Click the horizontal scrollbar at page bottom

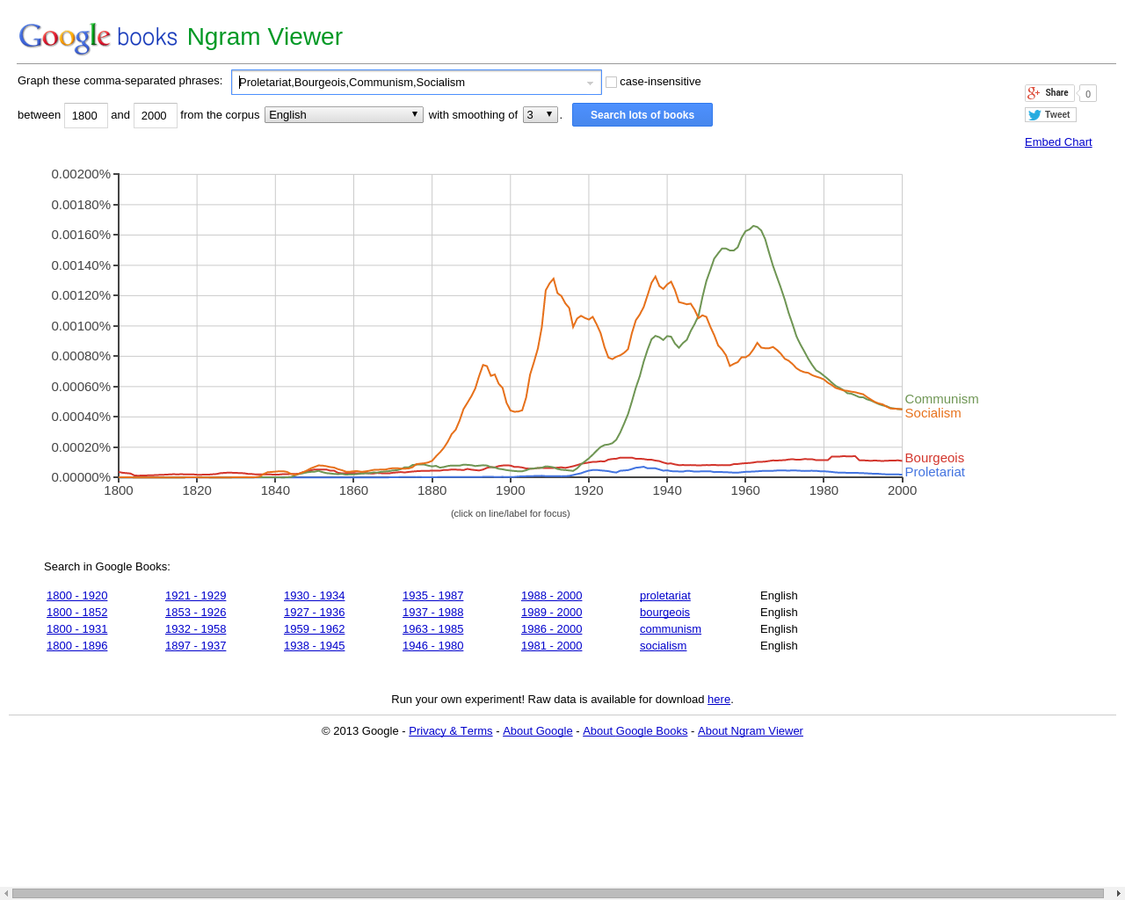[x=557, y=894]
